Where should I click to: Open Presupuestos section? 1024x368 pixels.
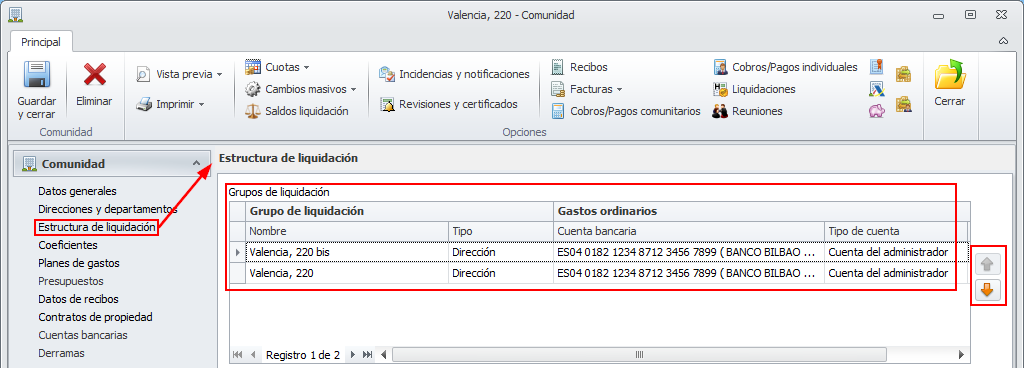pyautogui.click(x=71, y=281)
